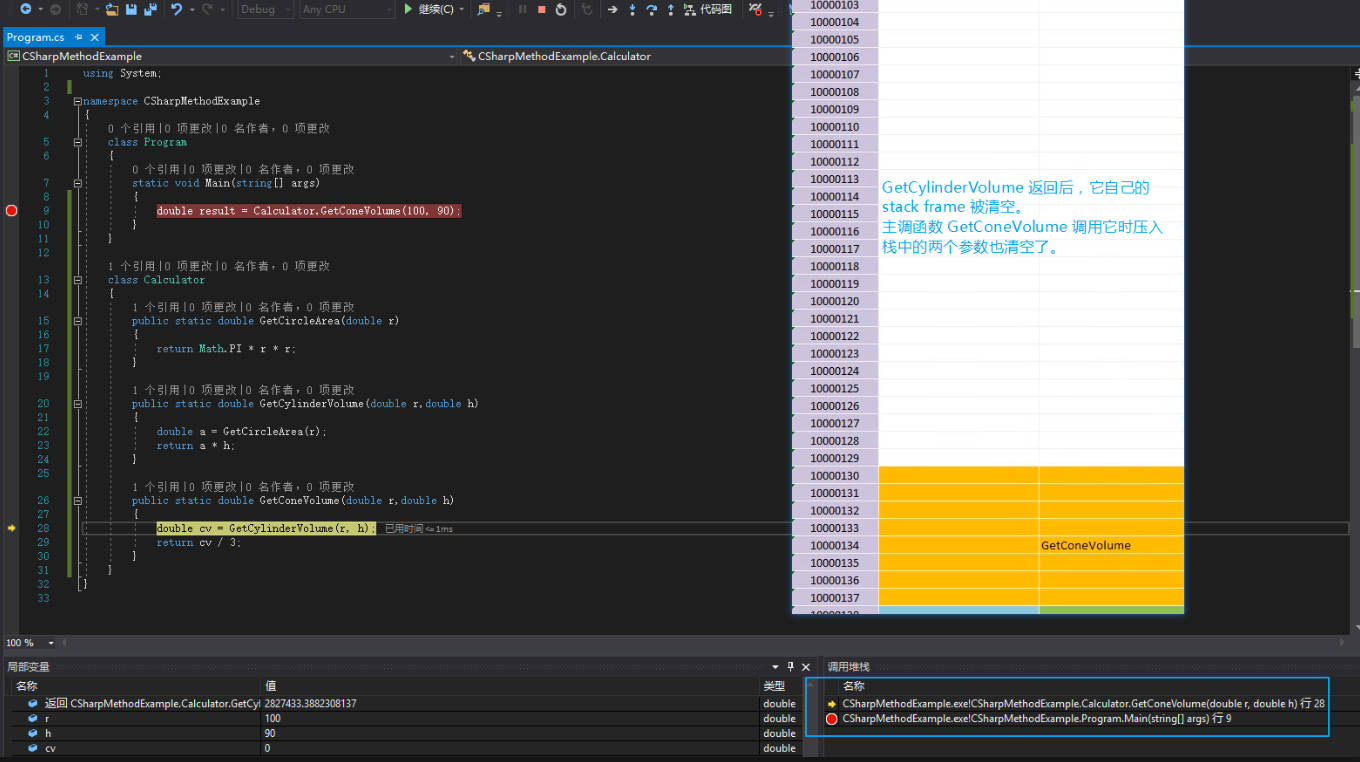Click the 值 column header in locals

tap(510, 686)
